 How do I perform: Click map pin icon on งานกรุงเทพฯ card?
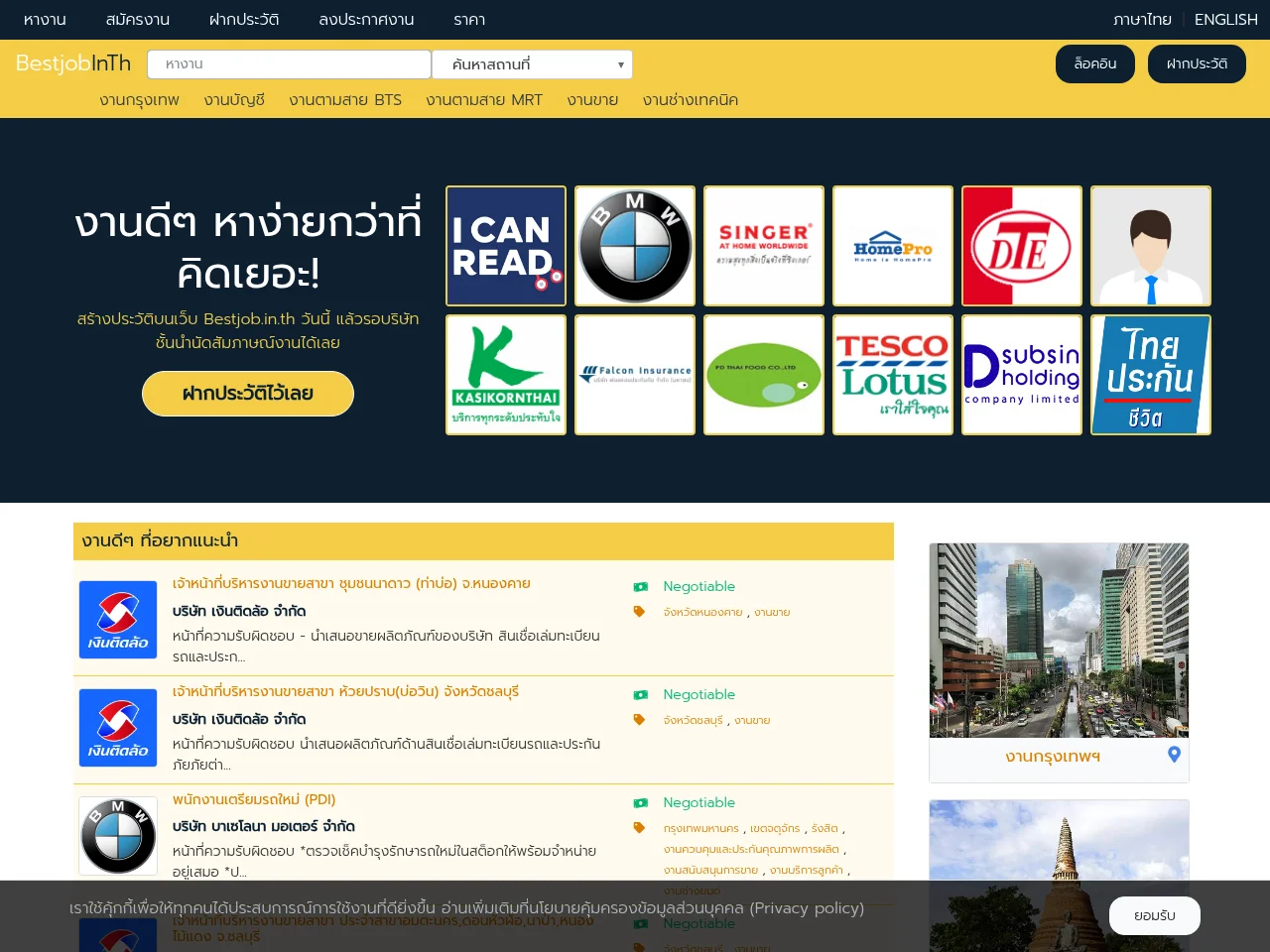1174,755
